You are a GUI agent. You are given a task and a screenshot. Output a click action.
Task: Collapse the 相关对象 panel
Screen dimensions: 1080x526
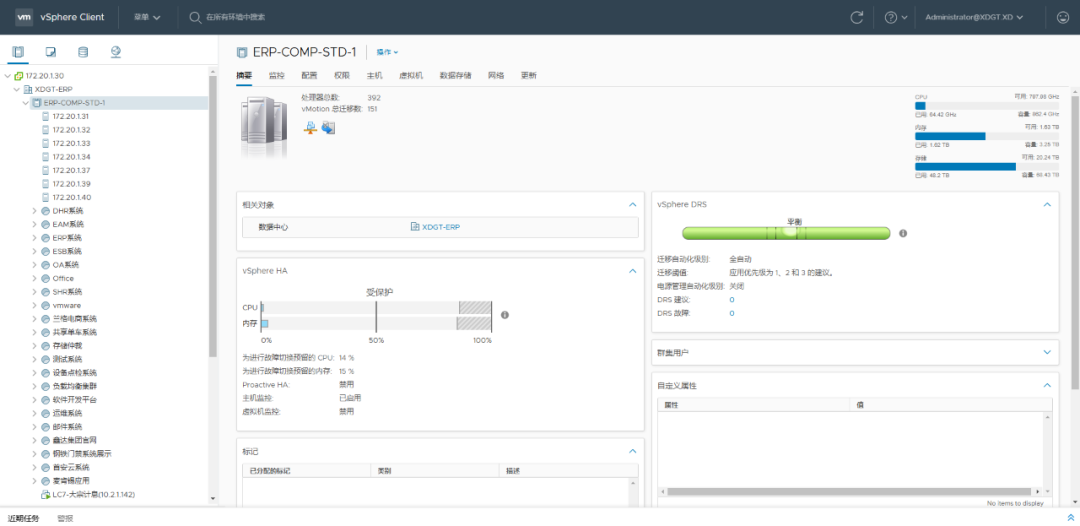click(x=632, y=204)
